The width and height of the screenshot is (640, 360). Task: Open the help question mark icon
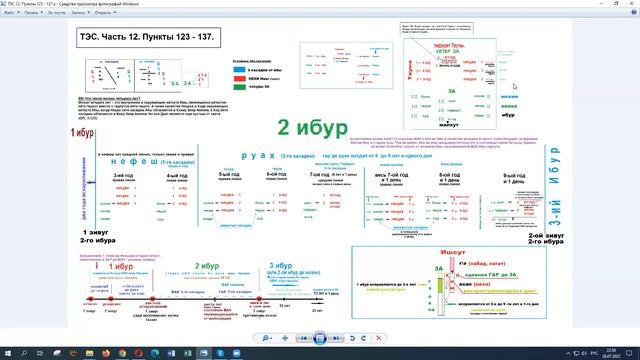point(633,12)
